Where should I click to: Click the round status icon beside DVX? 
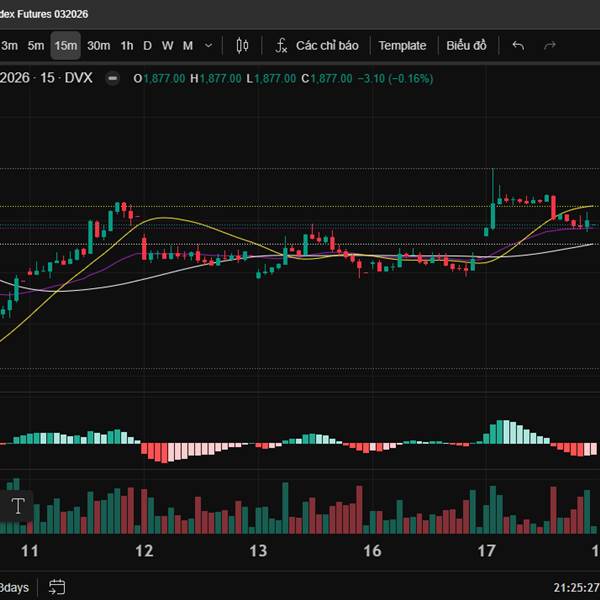112,78
